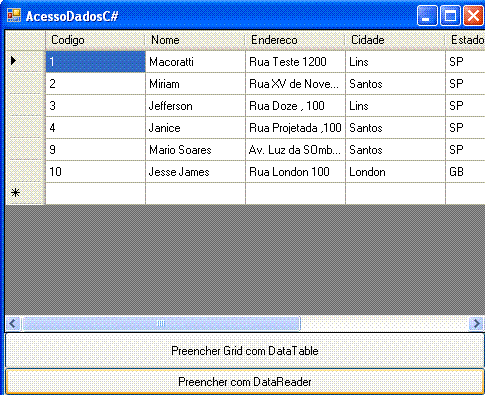Image resolution: width=485 pixels, height=395 pixels.
Task: Select the Rua XV de Nove... address cell
Action: tap(295, 83)
